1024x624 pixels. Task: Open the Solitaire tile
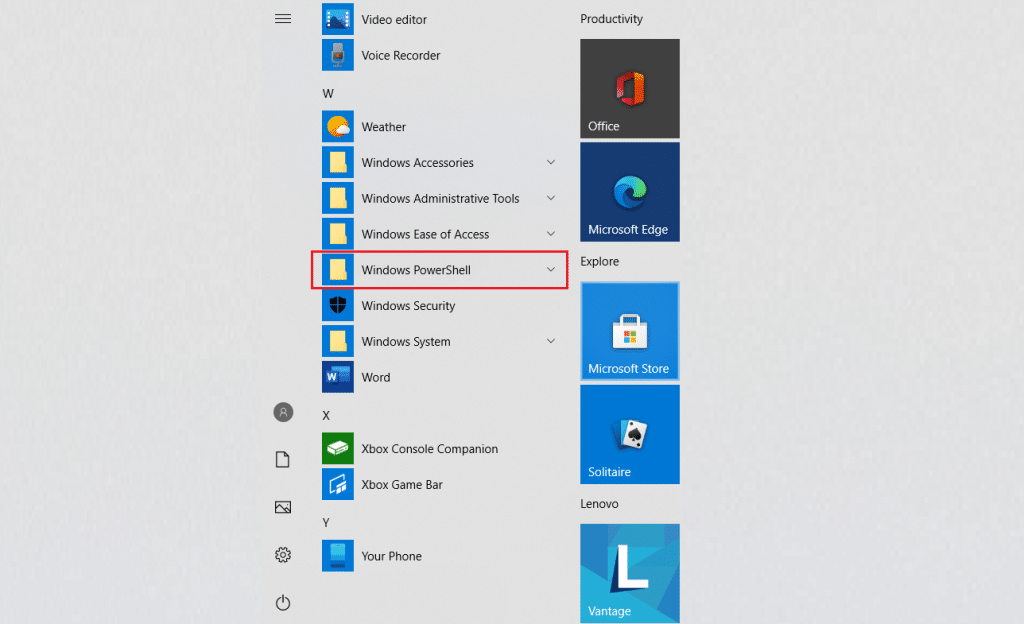click(x=630, y=435)
